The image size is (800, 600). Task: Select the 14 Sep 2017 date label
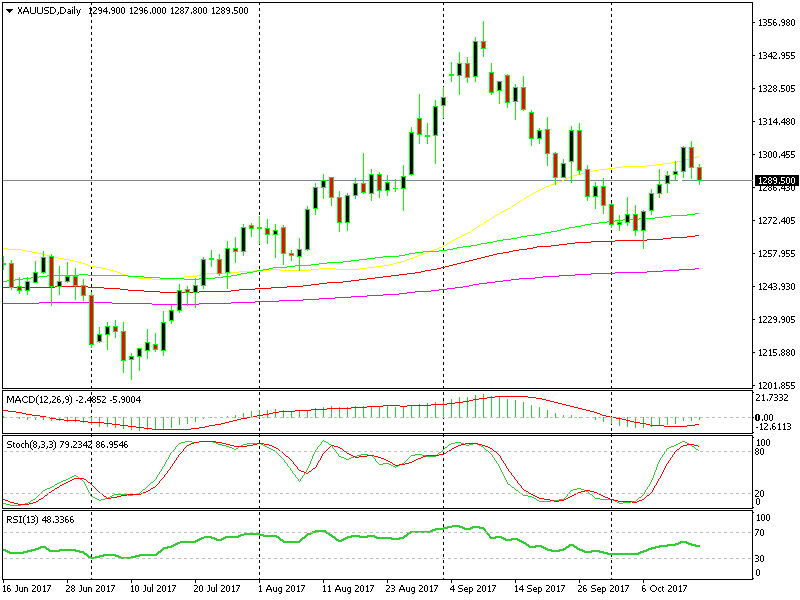coord(539,588)
